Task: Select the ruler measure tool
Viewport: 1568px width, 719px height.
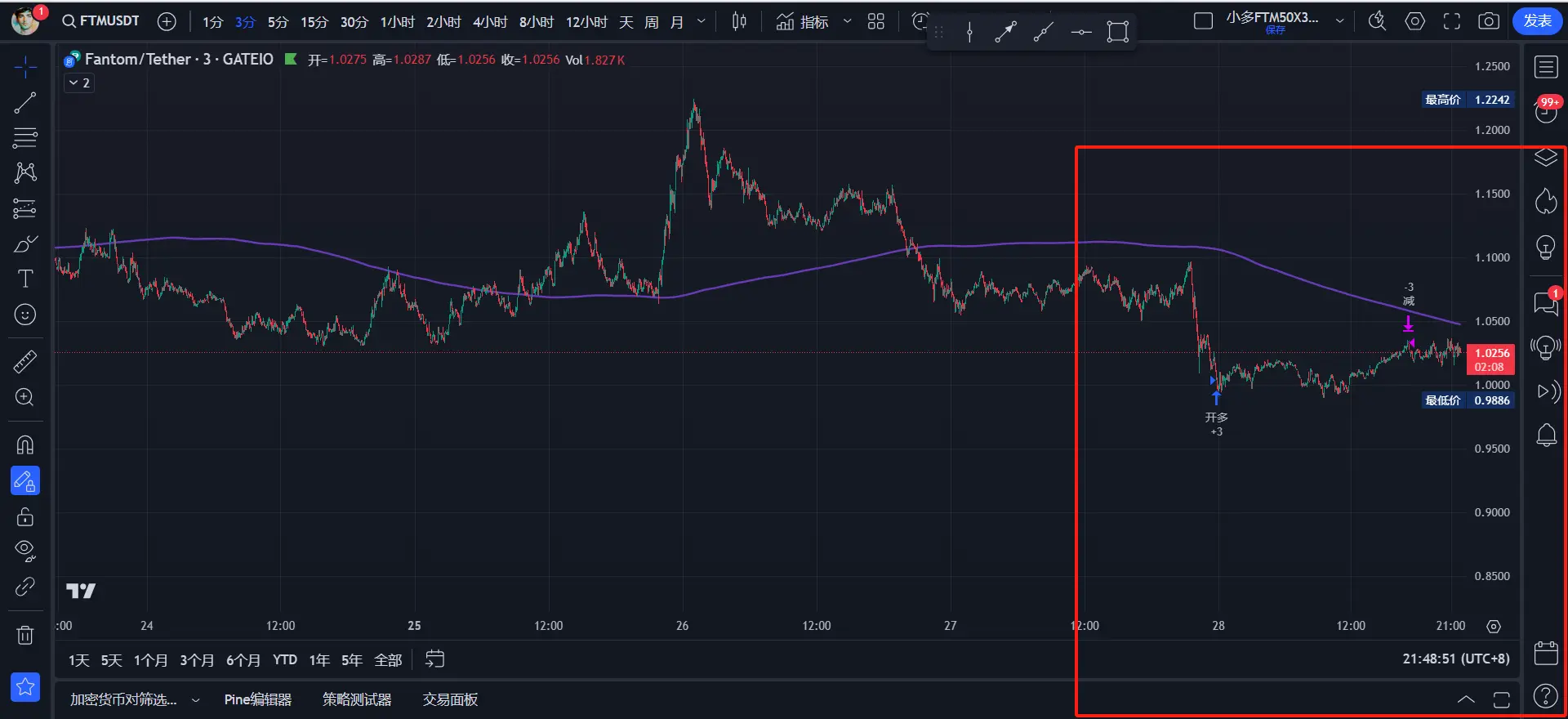Action: 25,361
